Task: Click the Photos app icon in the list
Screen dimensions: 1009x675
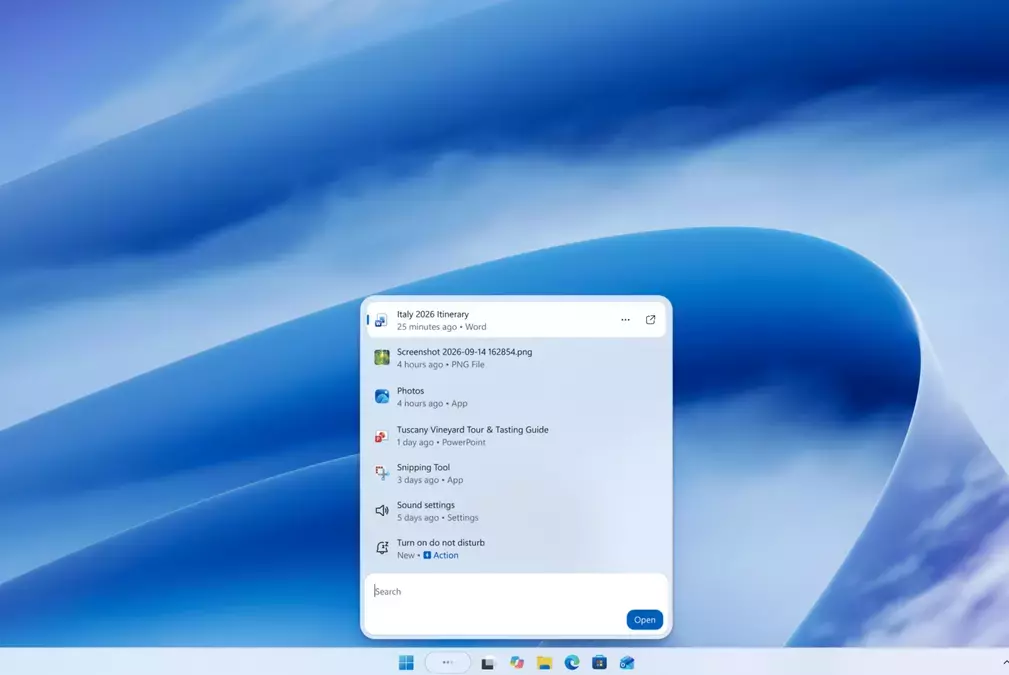Action: point(382,396)
